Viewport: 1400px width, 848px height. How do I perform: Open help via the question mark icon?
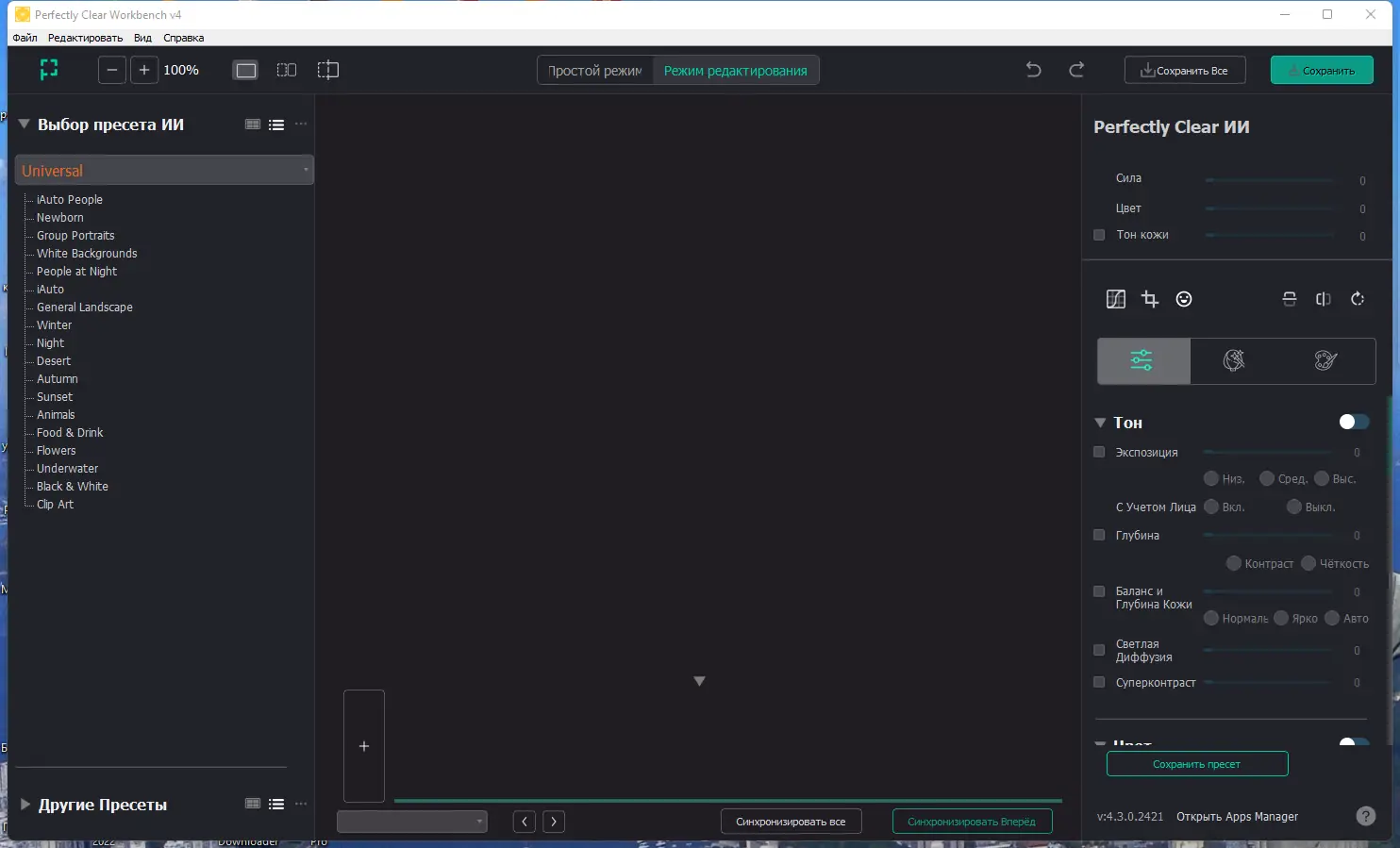(x=1366, y=816)
